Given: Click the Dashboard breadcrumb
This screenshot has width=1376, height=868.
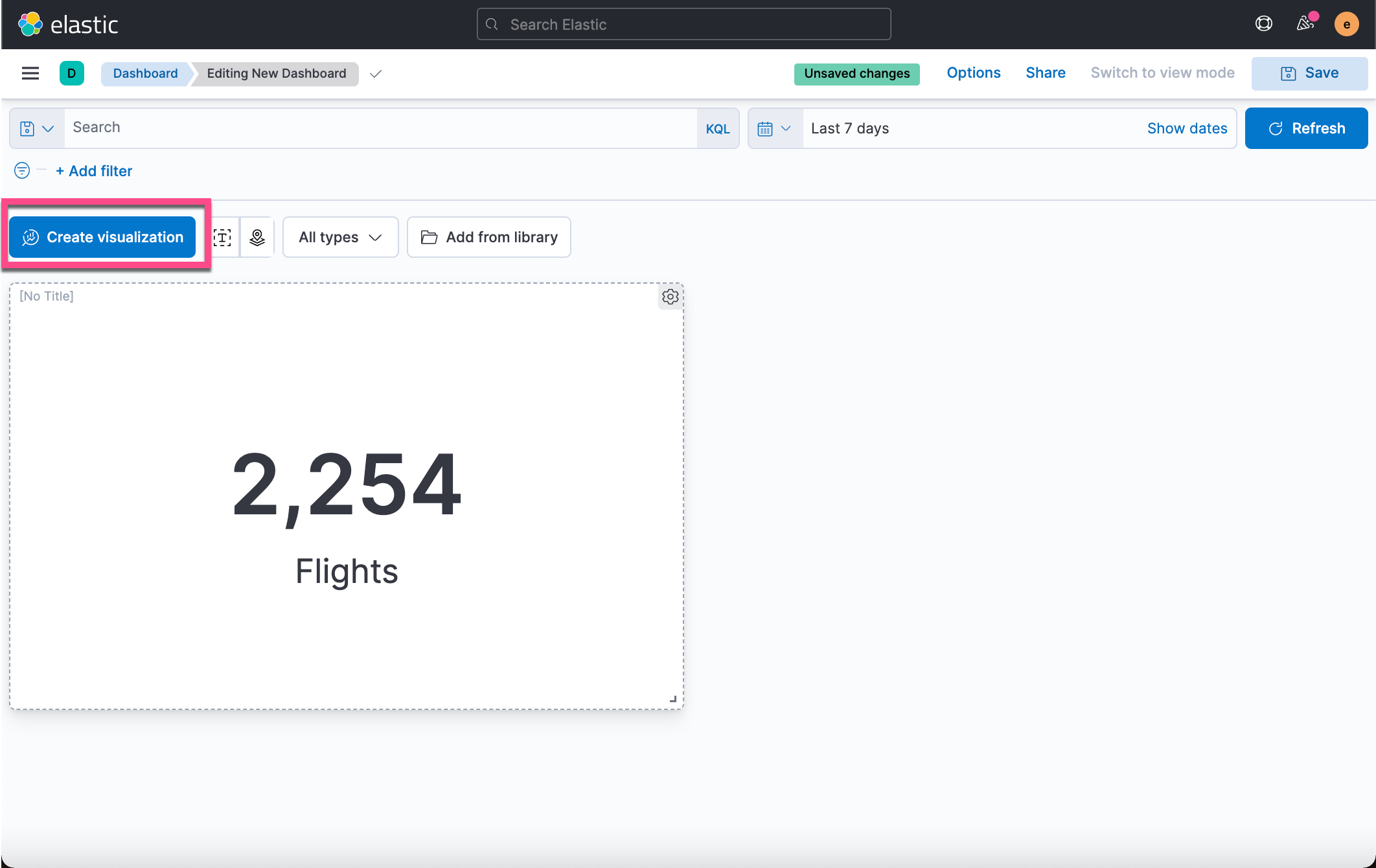Looking at the screenshot, I should pyautogui.click(x=145, y=73).
